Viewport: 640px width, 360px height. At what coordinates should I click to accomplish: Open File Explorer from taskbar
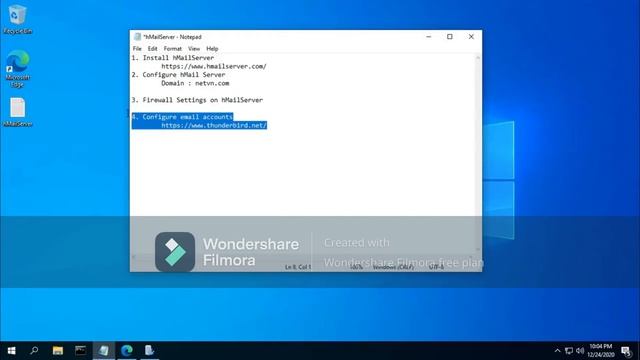[58, 351]
